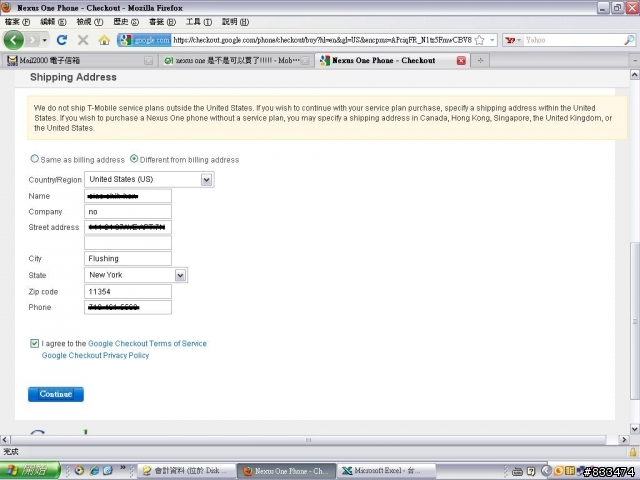Open the back/forward history dropdown arrow
This screenshot has width=640, height=480.
click(x=44, y=40)
